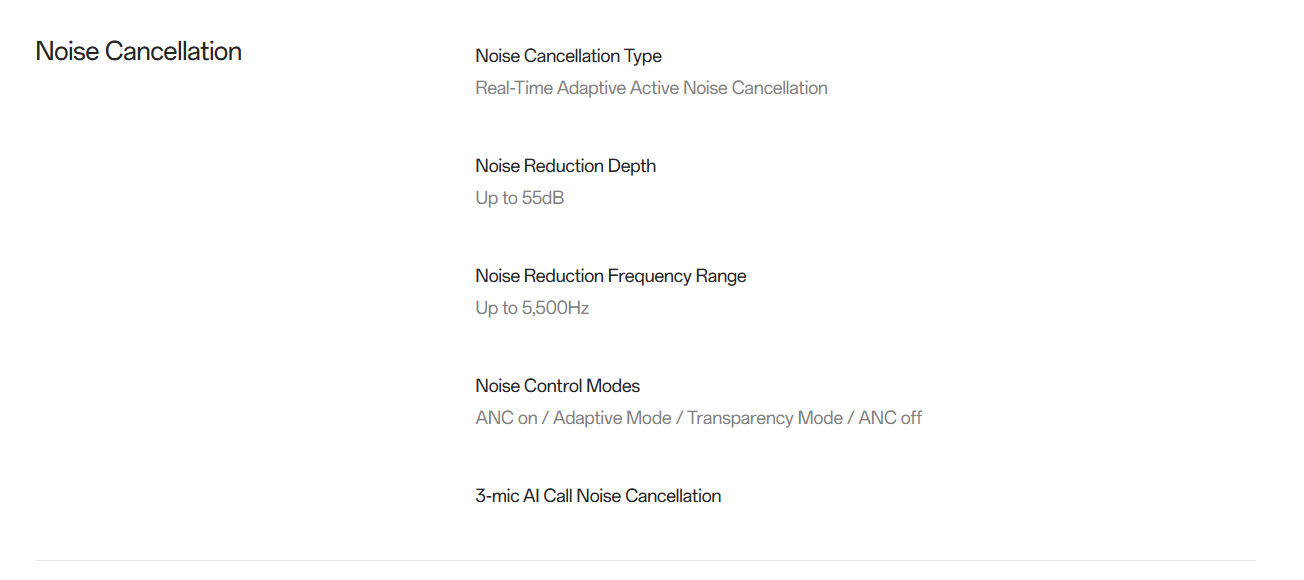The width and height of the screenshot is (1304, 580).
Task: Click 'Up to' before the 55dB value
Action: [496, 198]
